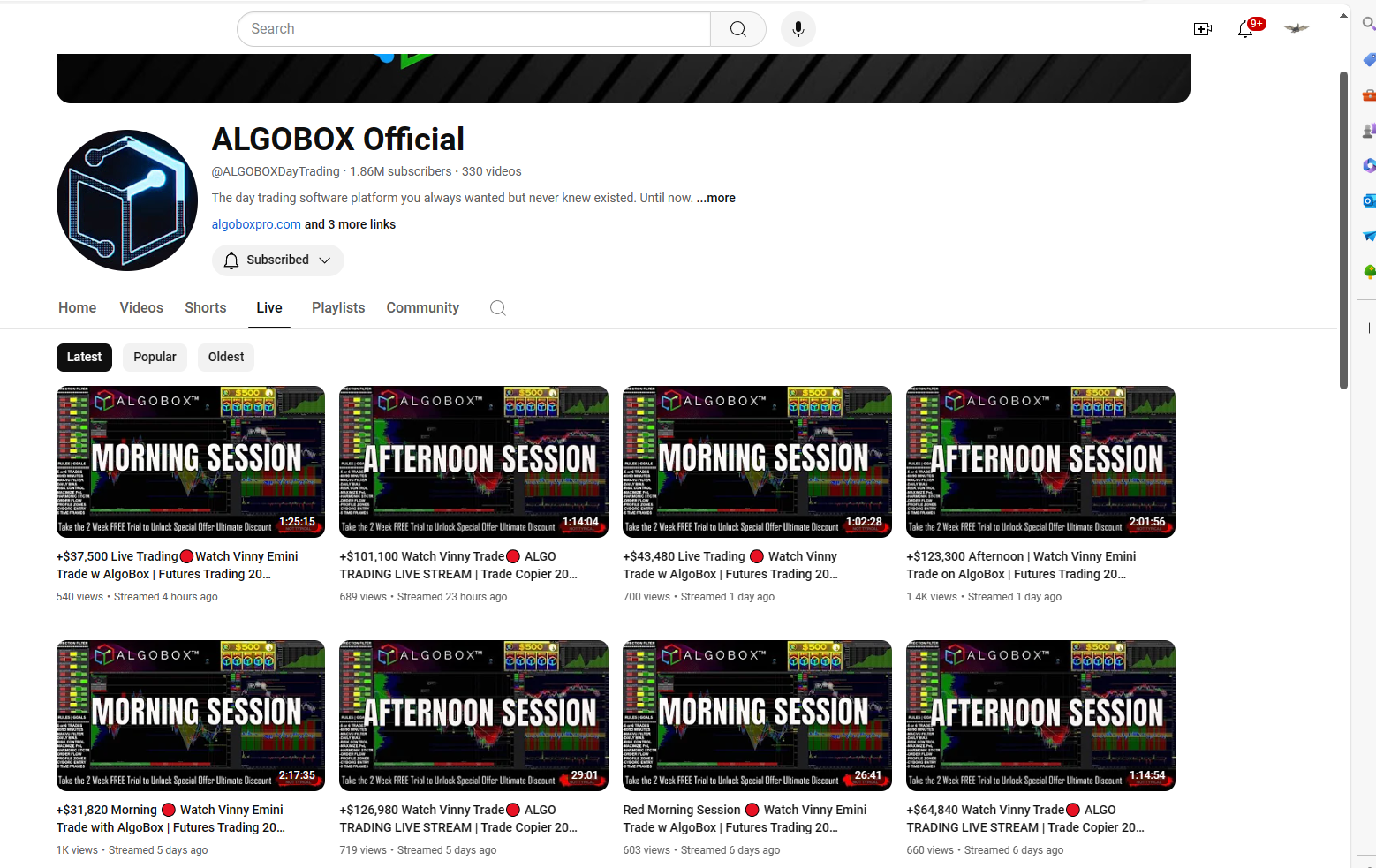
Task: Select the Latest sort chip
Action: (x=85, y=357)
